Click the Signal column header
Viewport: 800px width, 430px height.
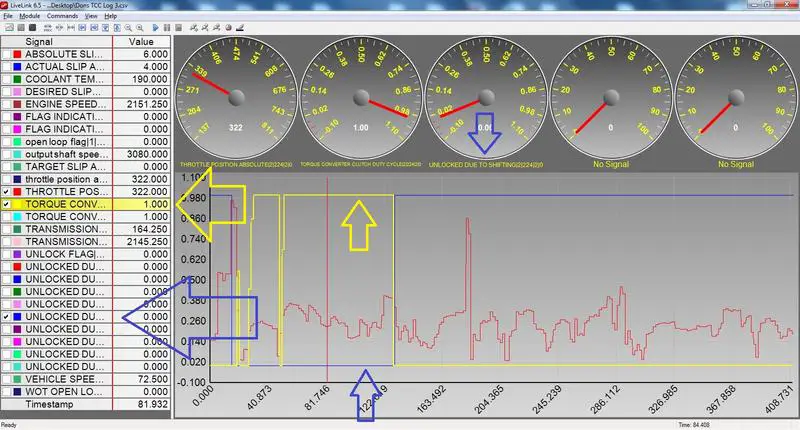coord(56,42)
